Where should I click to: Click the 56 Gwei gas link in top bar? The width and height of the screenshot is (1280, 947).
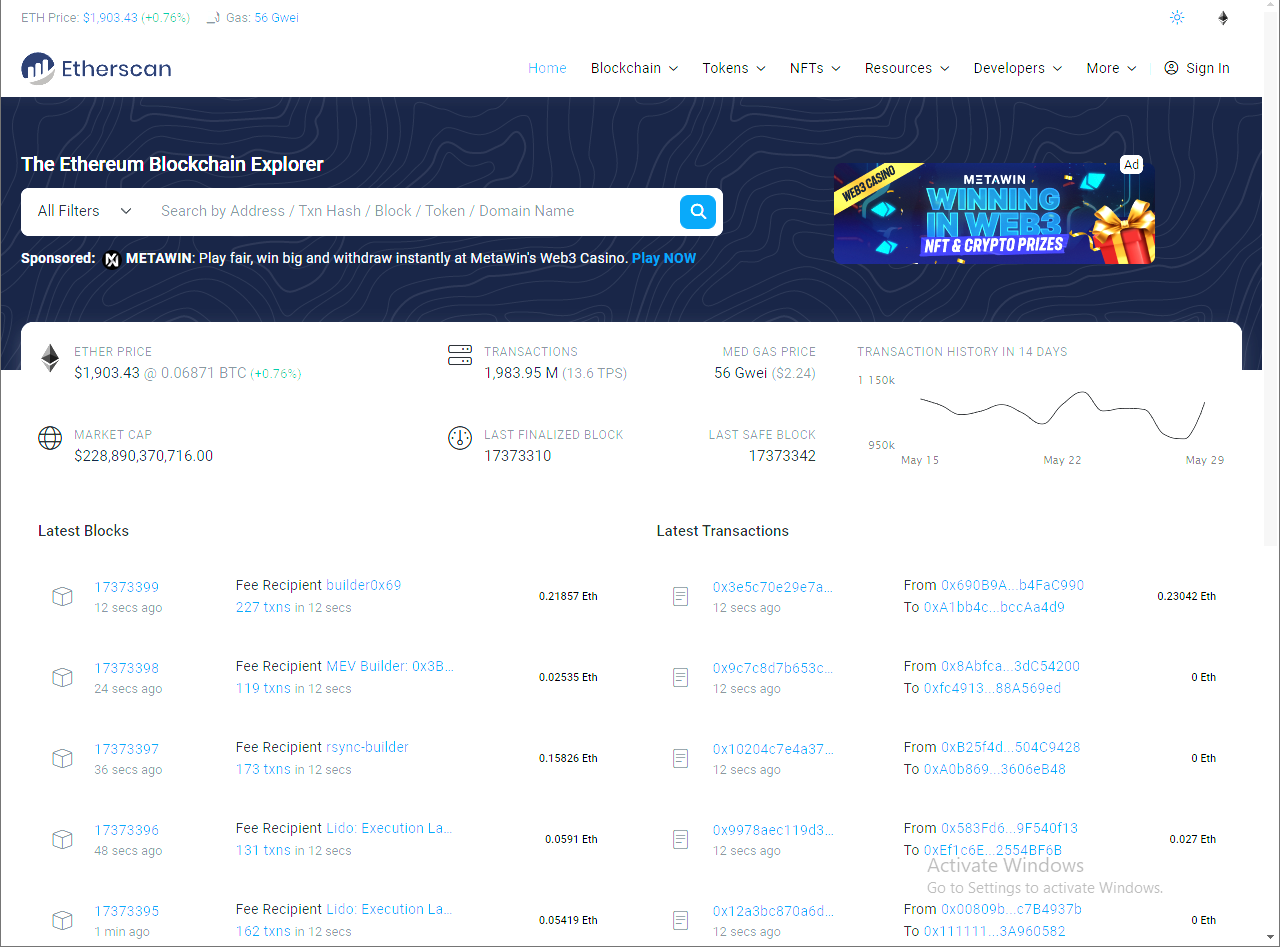[276, 18]
